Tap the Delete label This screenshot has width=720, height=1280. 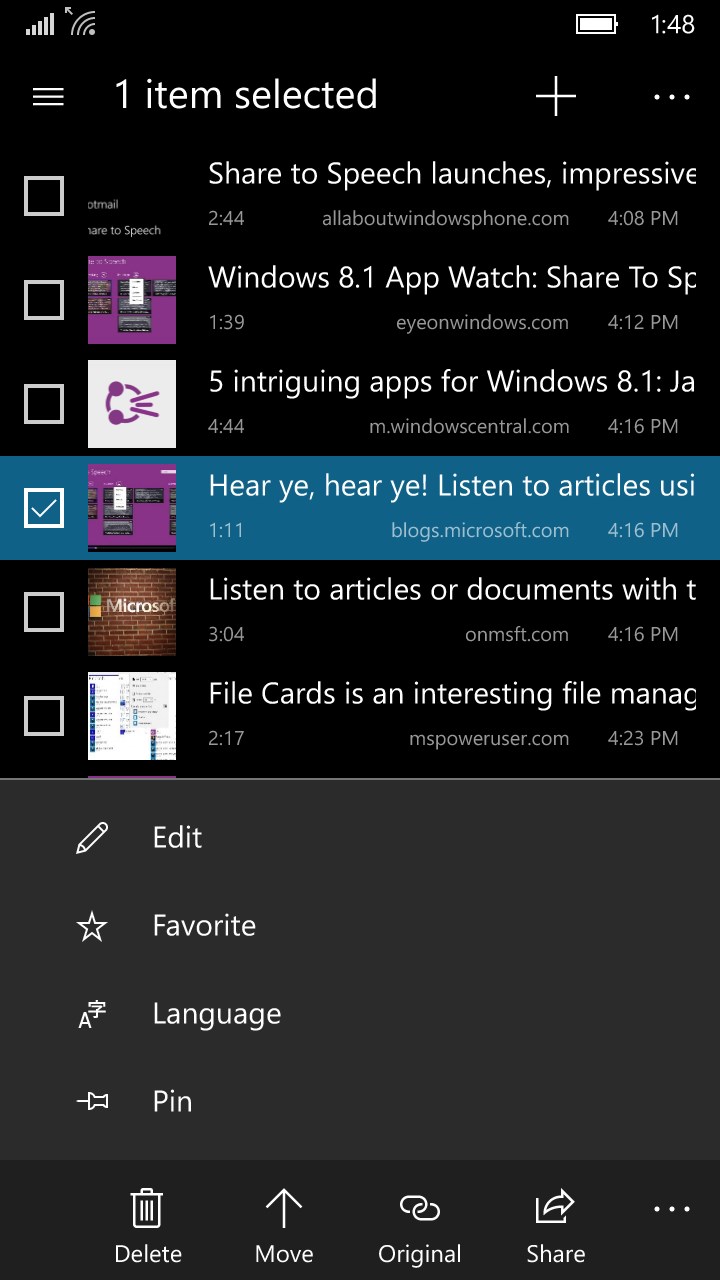point(148,1254)
